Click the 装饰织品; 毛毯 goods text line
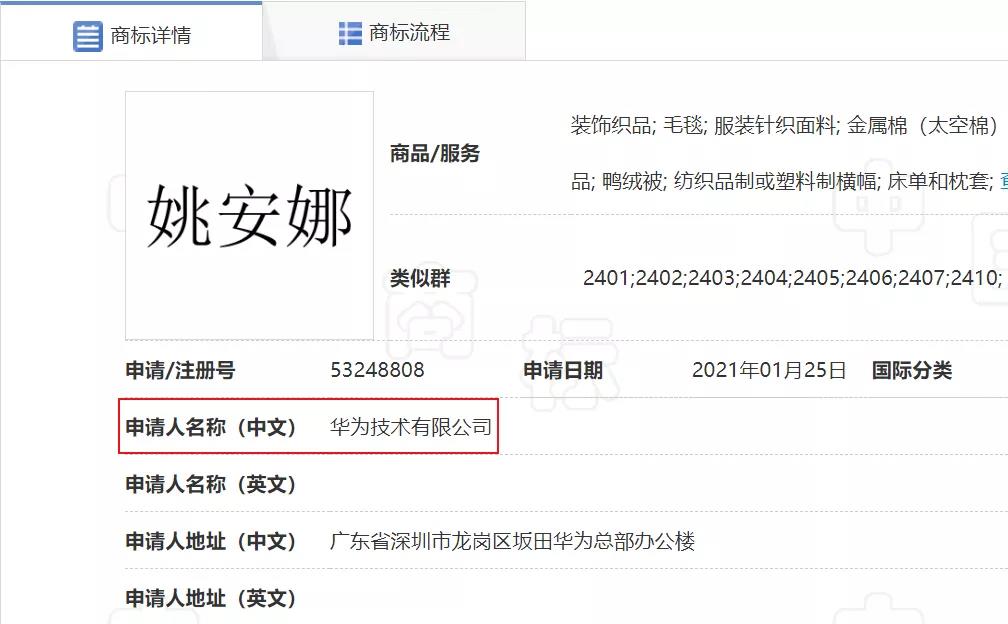The width and height of the screenshot is (1008, 624). coord(784,125)
